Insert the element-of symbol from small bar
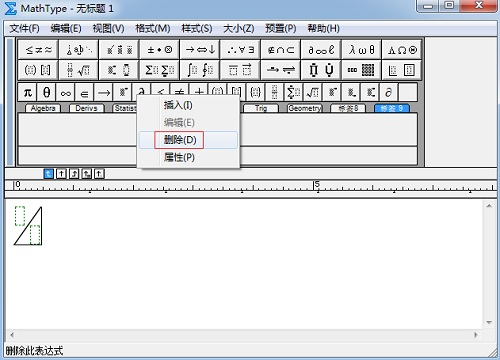 click(85, 92)
